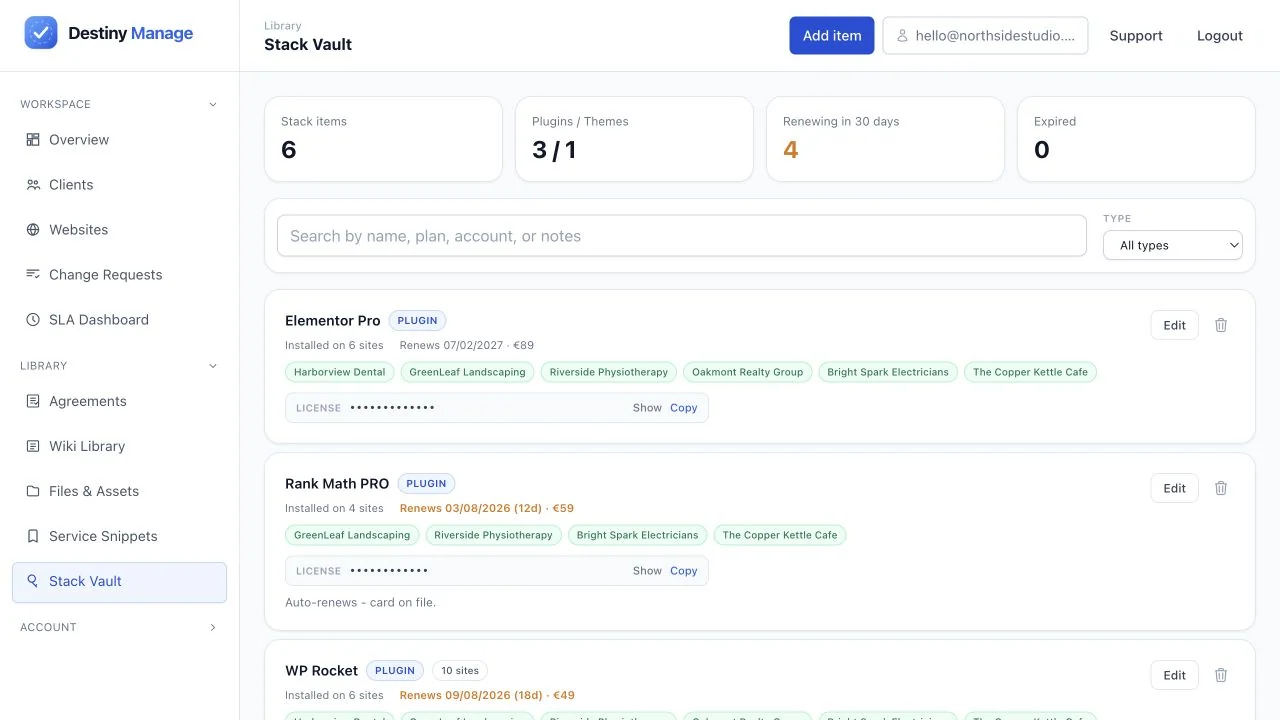The width and height of the screenshot is (1280, 720).
Task: Click the stack search input field
Action: (x=682, y=236)
